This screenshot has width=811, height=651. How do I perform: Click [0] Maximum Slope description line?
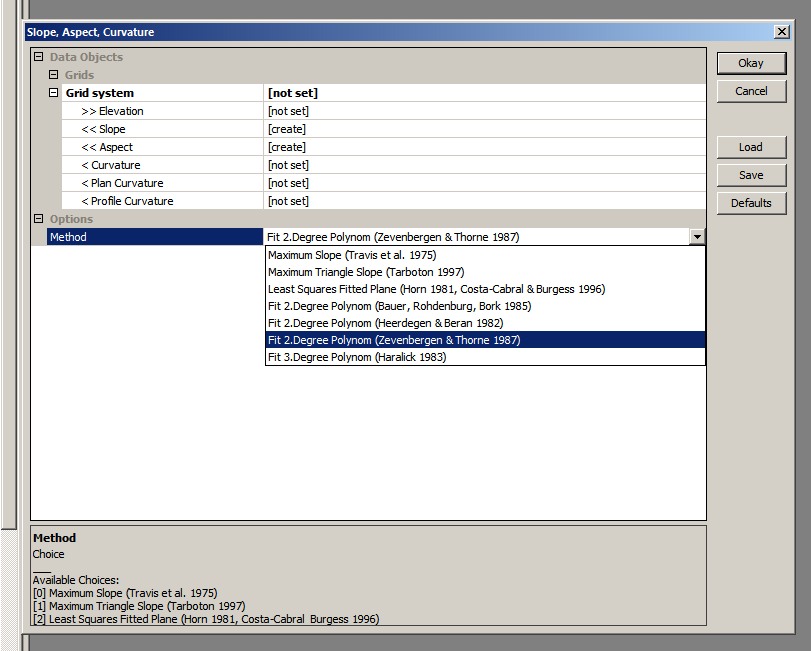[125, 593]
